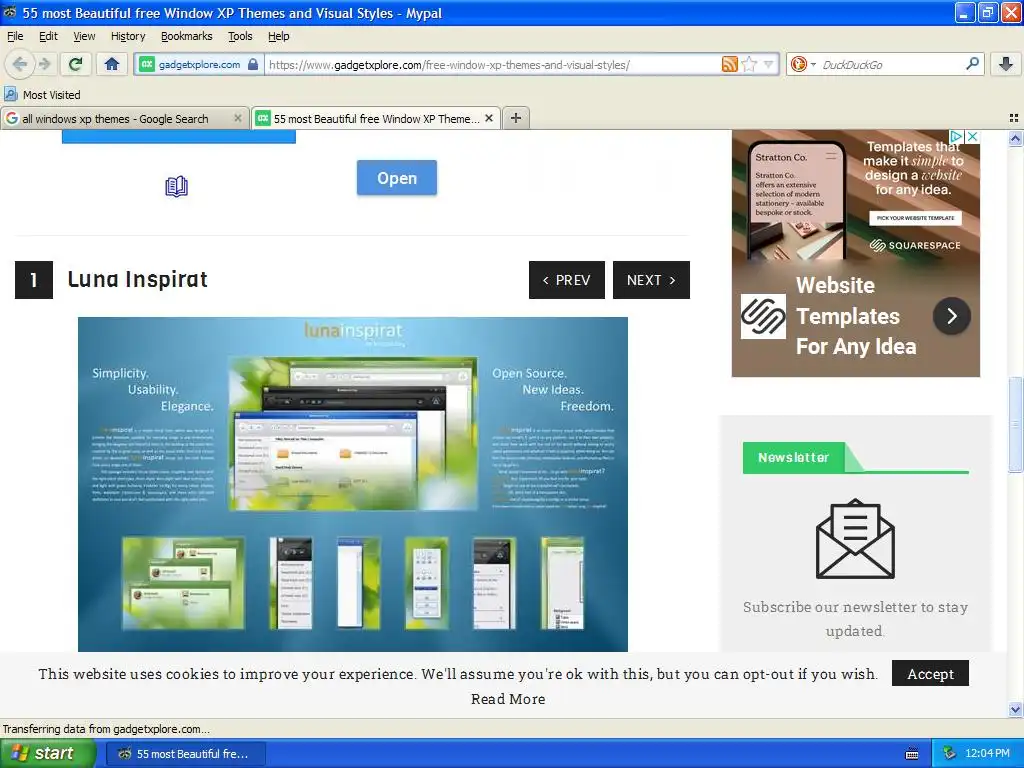
Task: Click the gadgetxplore.com site identity badge
Action: [199, 65]
